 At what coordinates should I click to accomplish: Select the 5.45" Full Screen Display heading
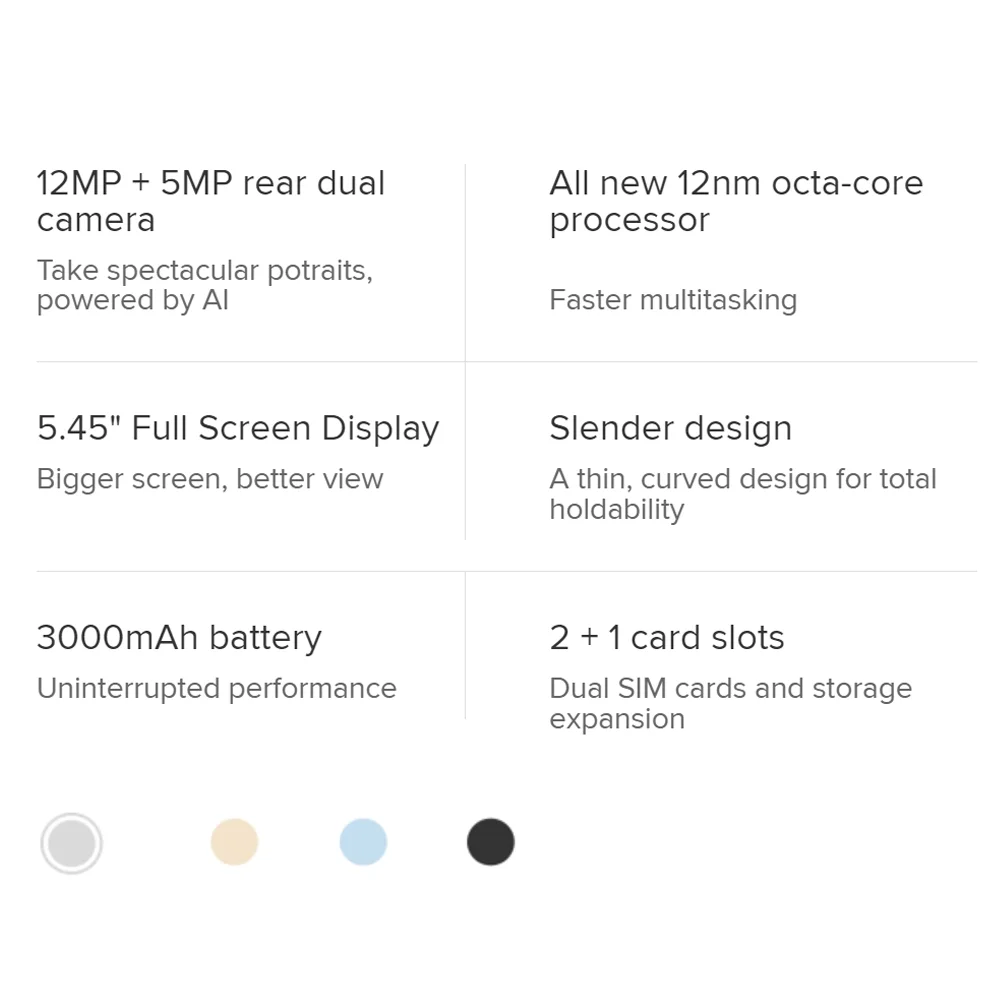238,428
